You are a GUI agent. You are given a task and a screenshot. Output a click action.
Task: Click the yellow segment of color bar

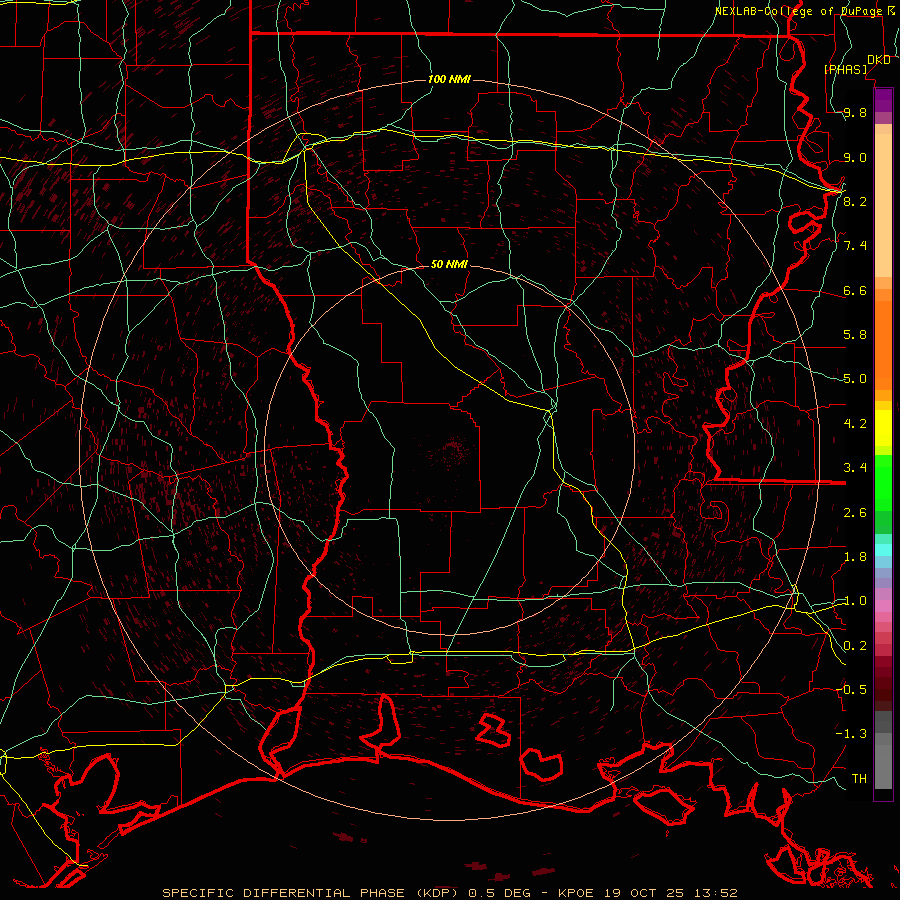(x=883, y=428)
